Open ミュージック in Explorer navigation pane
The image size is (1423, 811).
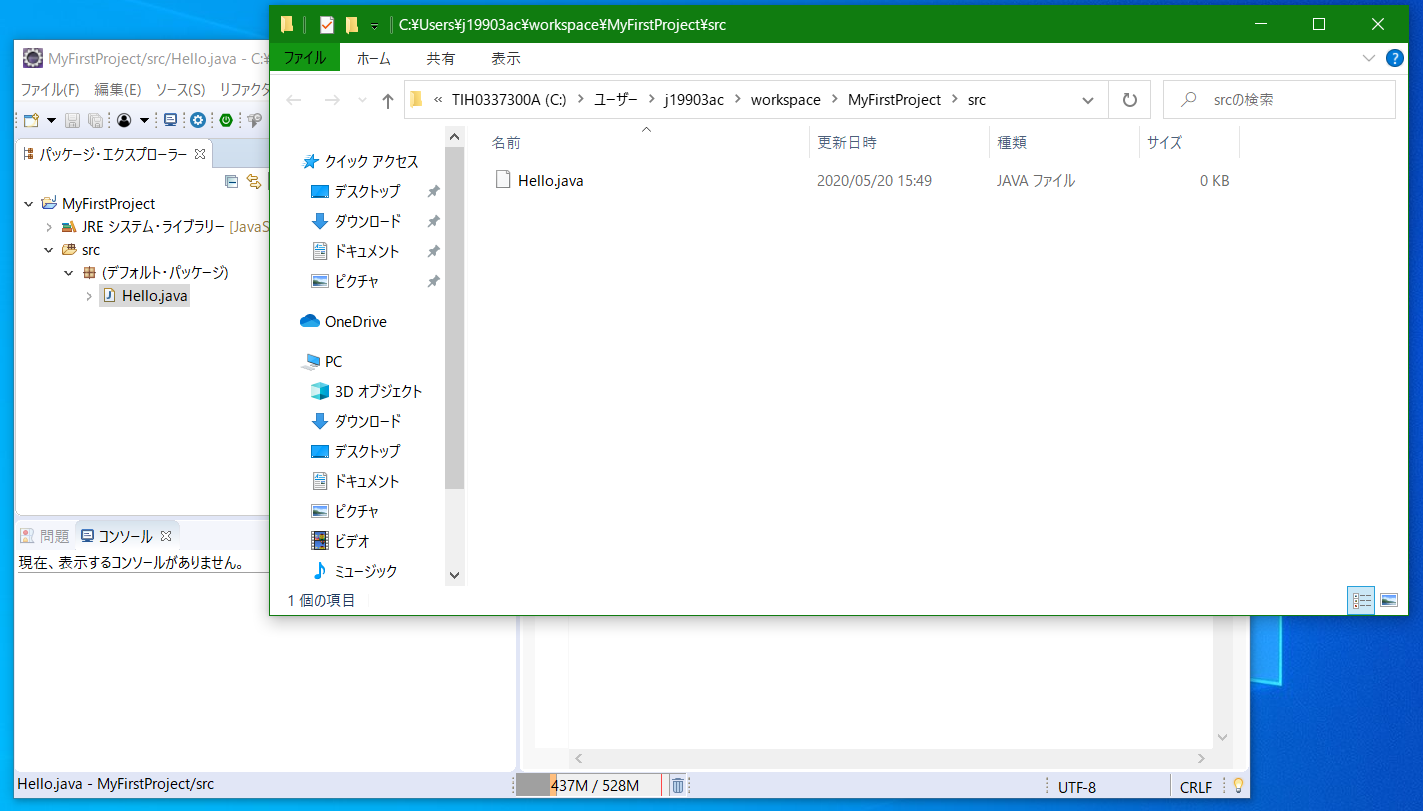pos(365,571)
